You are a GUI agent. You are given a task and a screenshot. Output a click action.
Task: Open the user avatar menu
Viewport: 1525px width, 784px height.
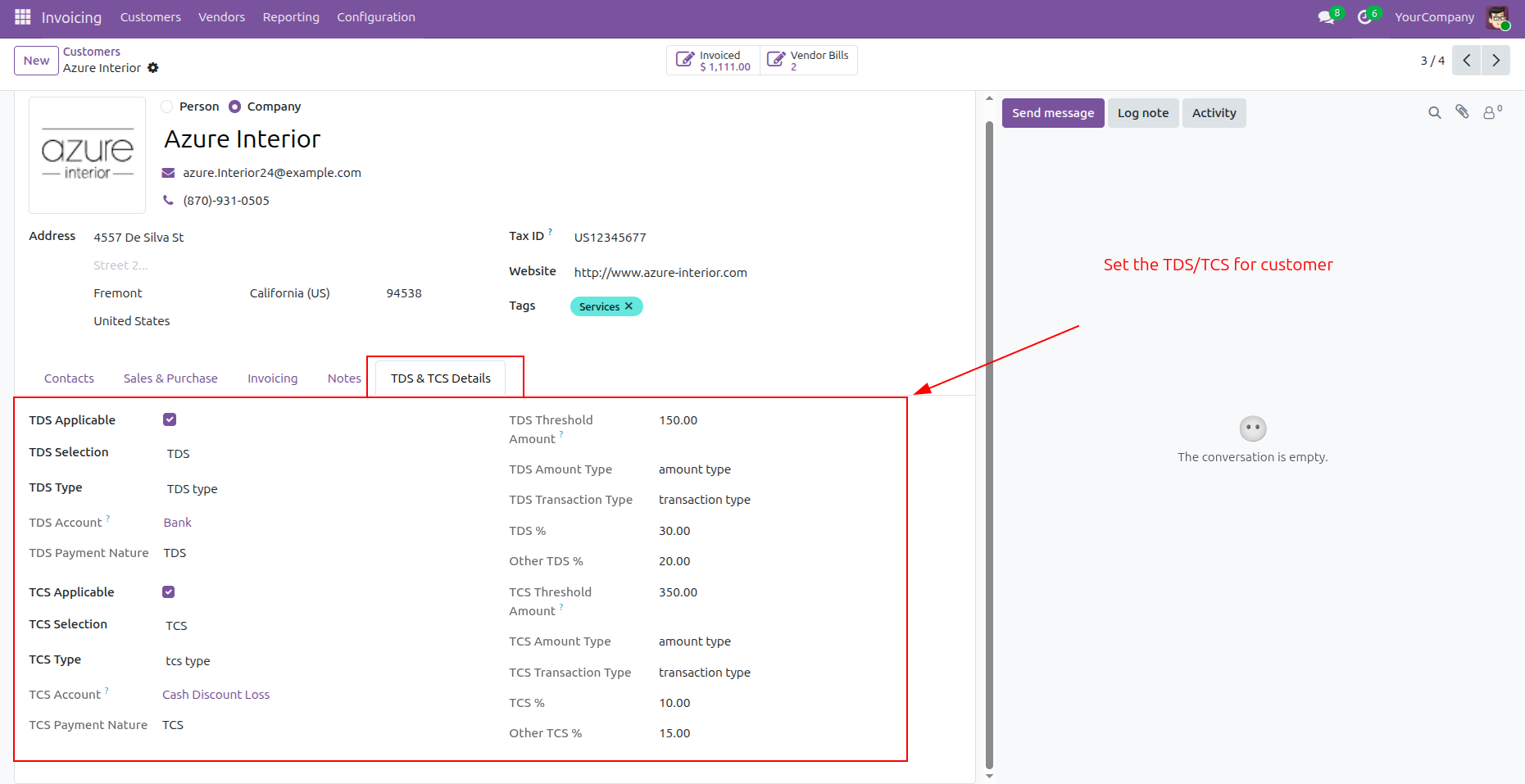pos(1498,17)
